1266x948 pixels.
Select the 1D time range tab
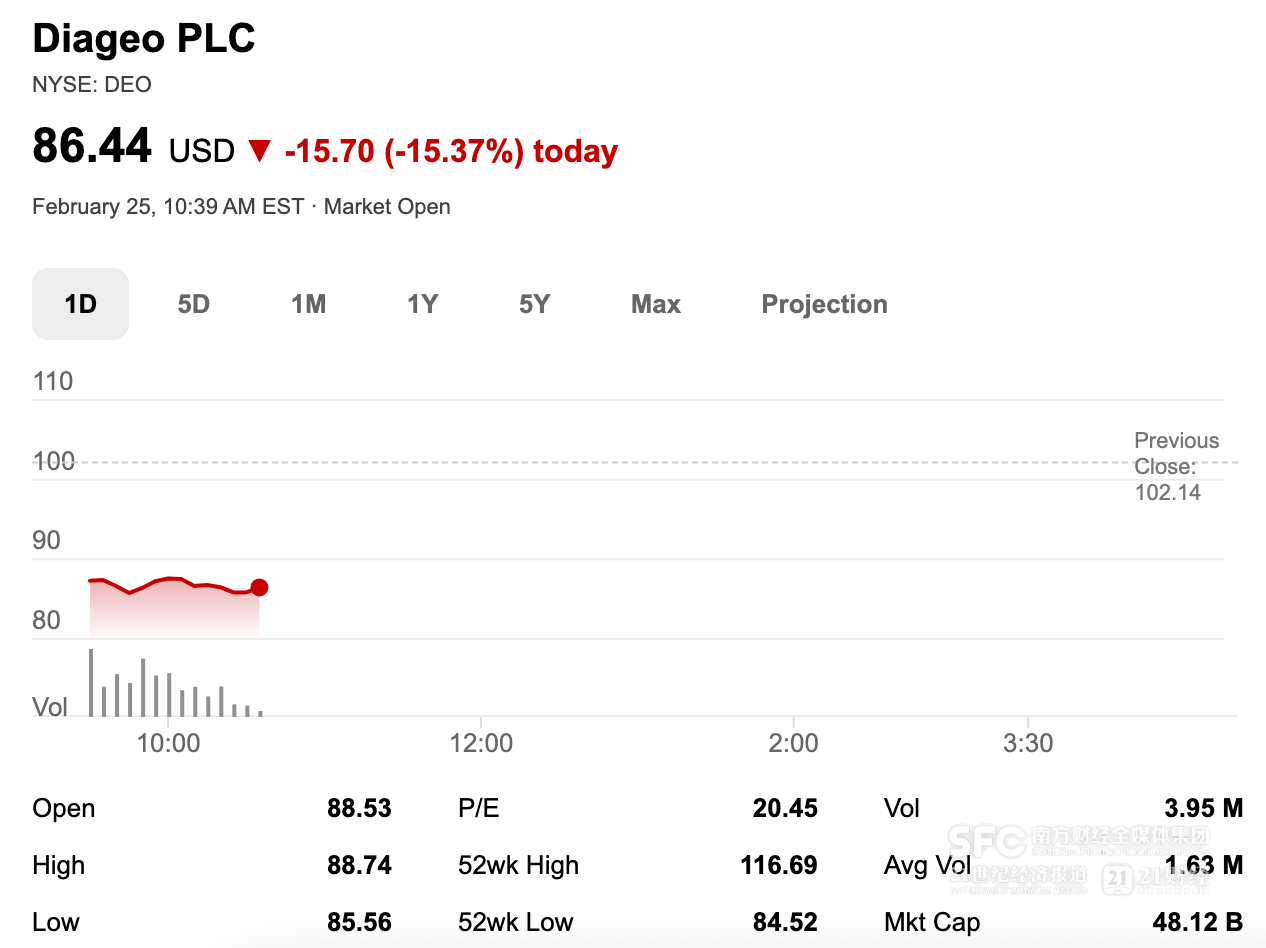[80, 304]
